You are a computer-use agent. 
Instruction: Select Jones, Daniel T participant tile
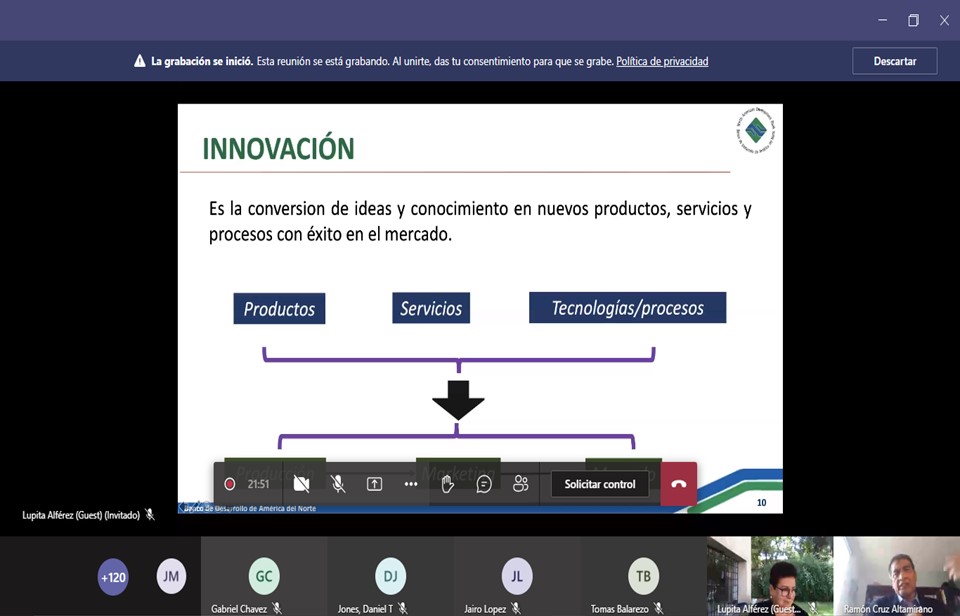(390, 576)
